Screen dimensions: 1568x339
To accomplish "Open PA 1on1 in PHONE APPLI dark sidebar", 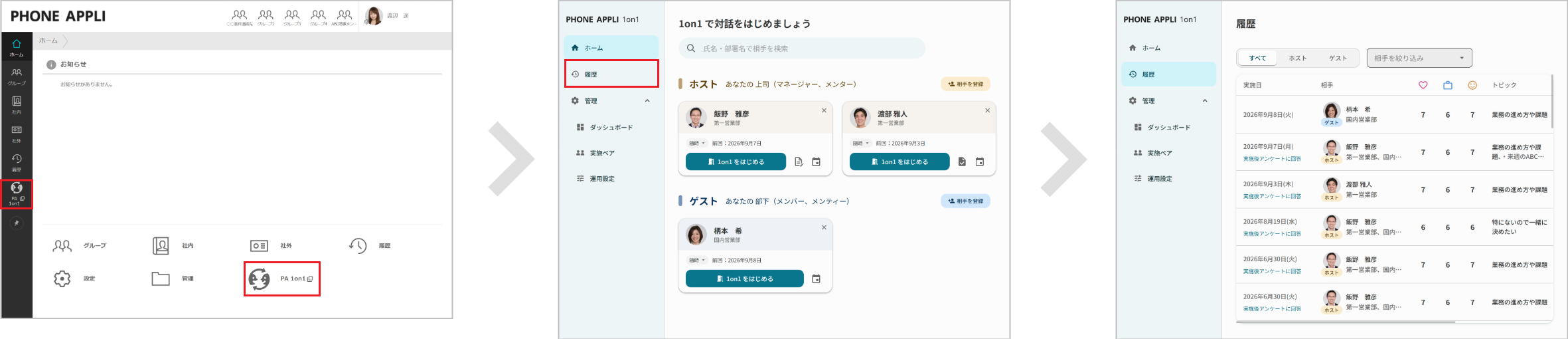I will tap(17, 193).
